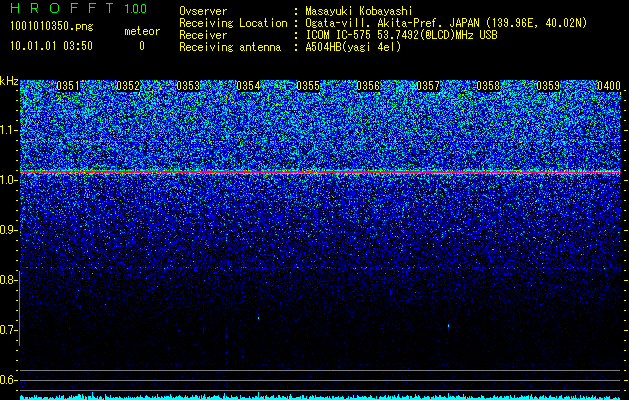Click the 0400 time marker
The image size is (629, 400).
click(609, 86)
